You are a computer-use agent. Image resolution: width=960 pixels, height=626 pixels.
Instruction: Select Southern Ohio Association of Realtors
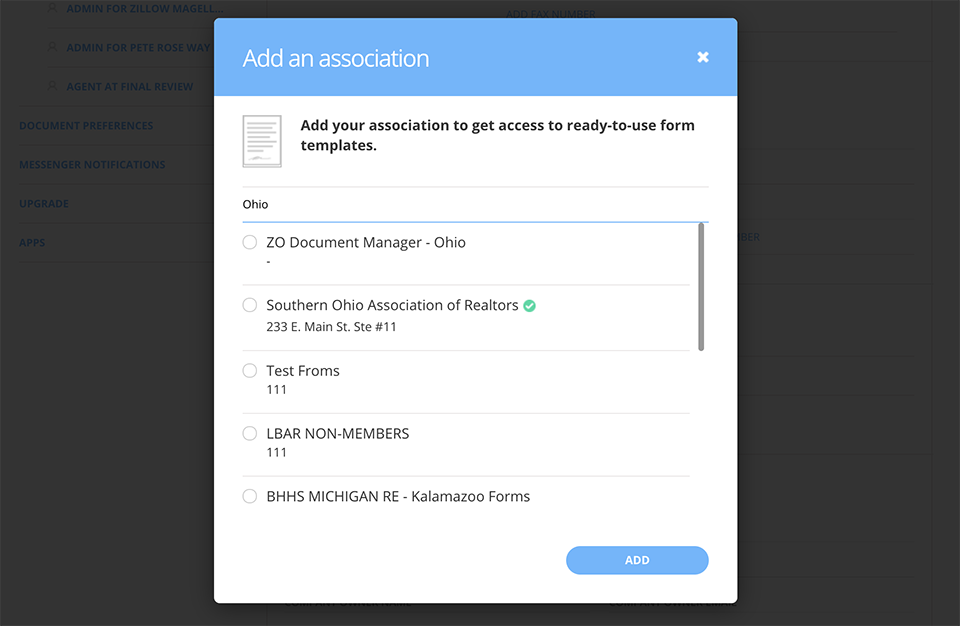(x=249, y=305)
